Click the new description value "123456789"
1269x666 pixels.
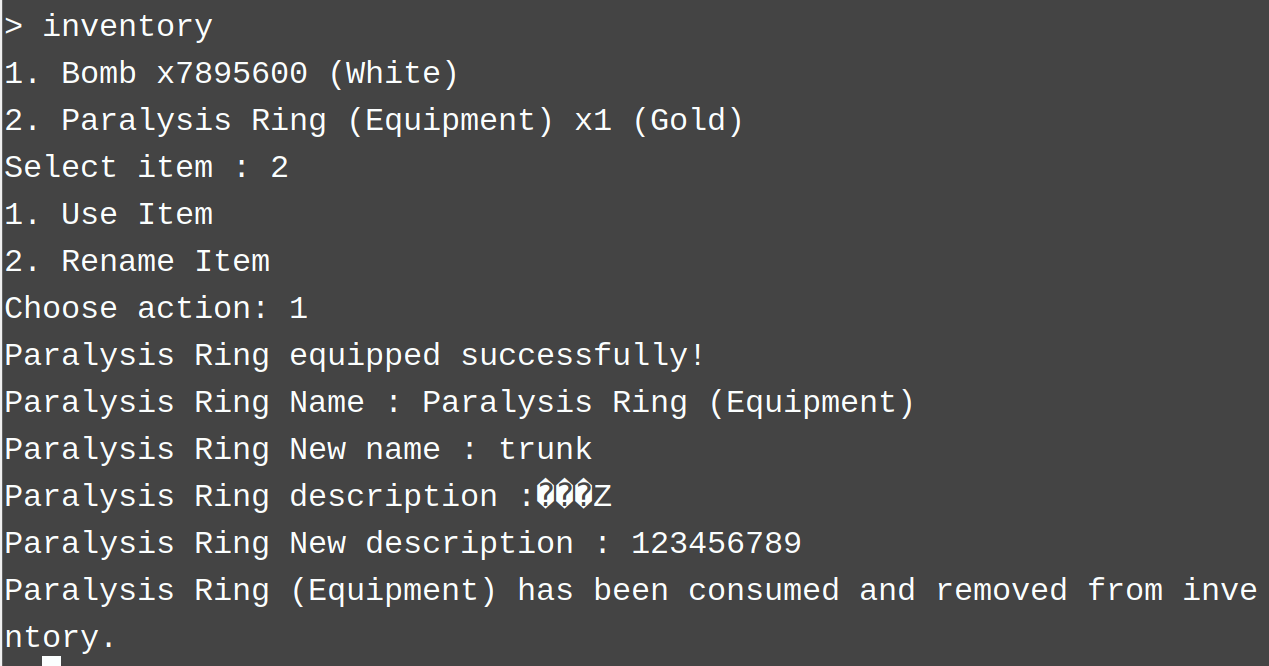click(716, 543)
